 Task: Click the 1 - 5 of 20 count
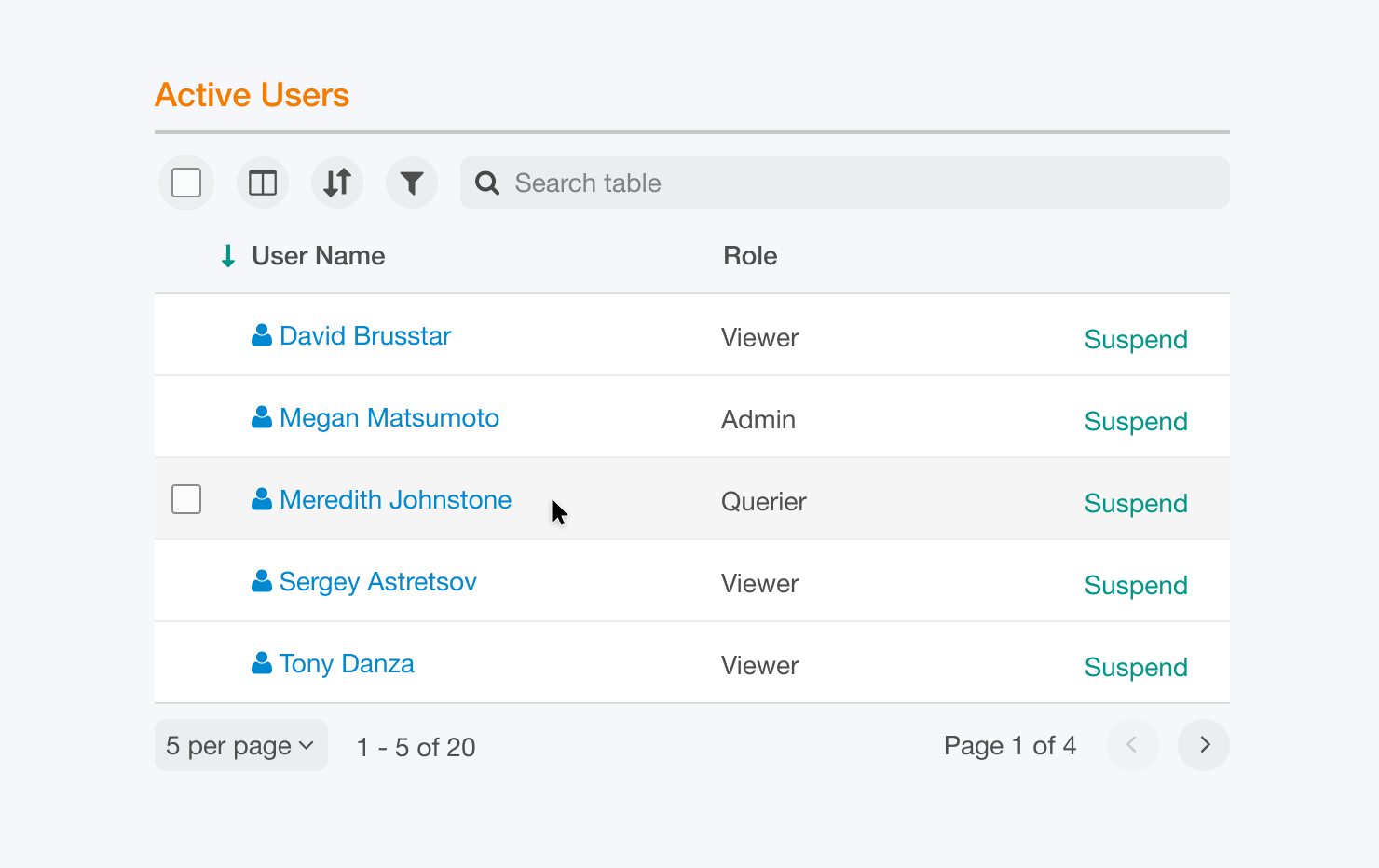(x=416, y=747)
